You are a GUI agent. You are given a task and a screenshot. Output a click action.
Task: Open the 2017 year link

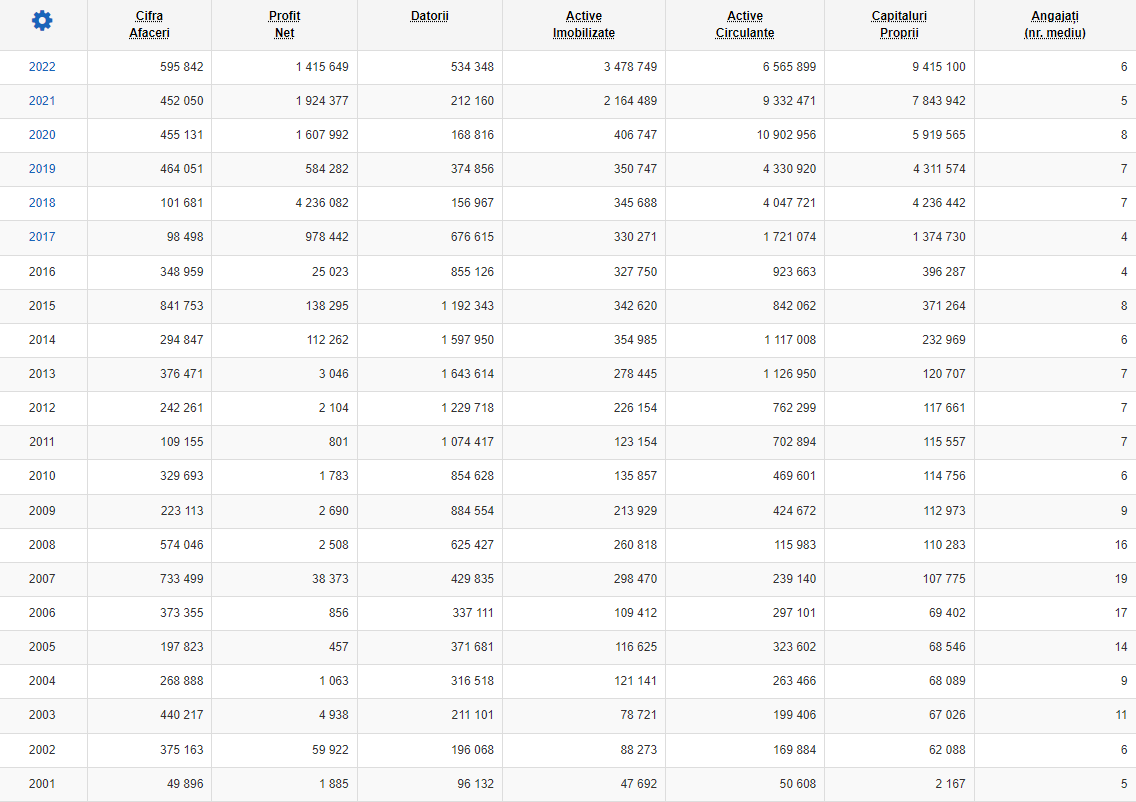tap(42, 237)
